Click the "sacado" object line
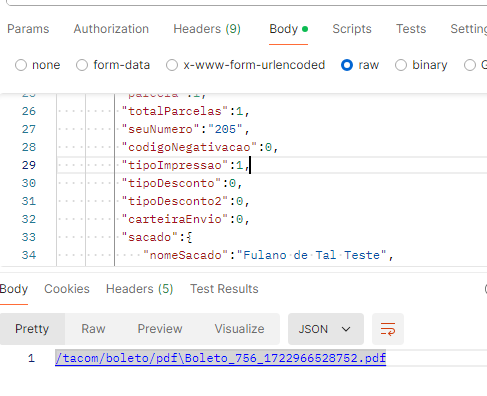This screenshot has width=487, height=396. (157, 237)
